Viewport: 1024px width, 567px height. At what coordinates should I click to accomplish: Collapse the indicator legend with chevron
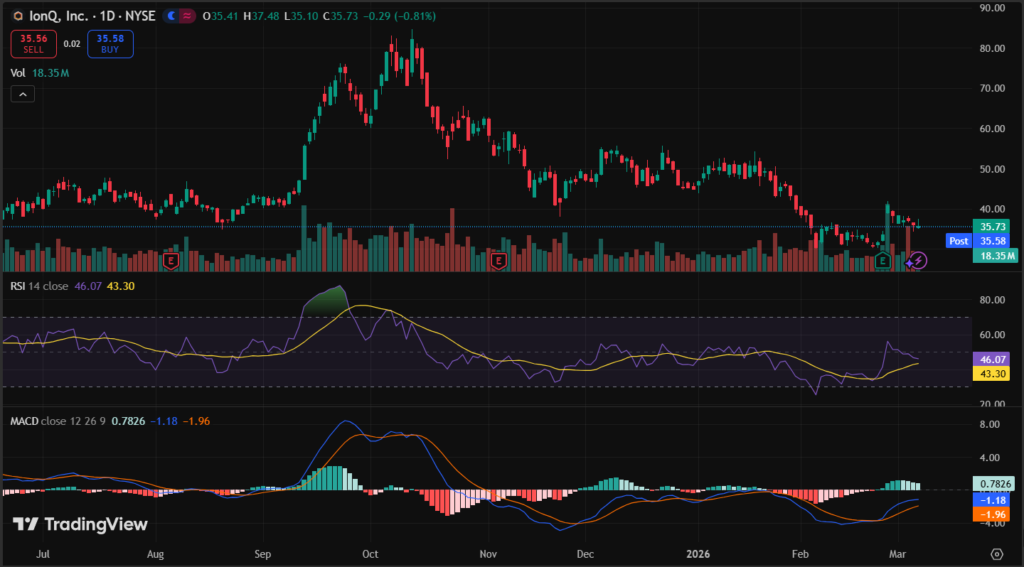[x=23, y=94]
